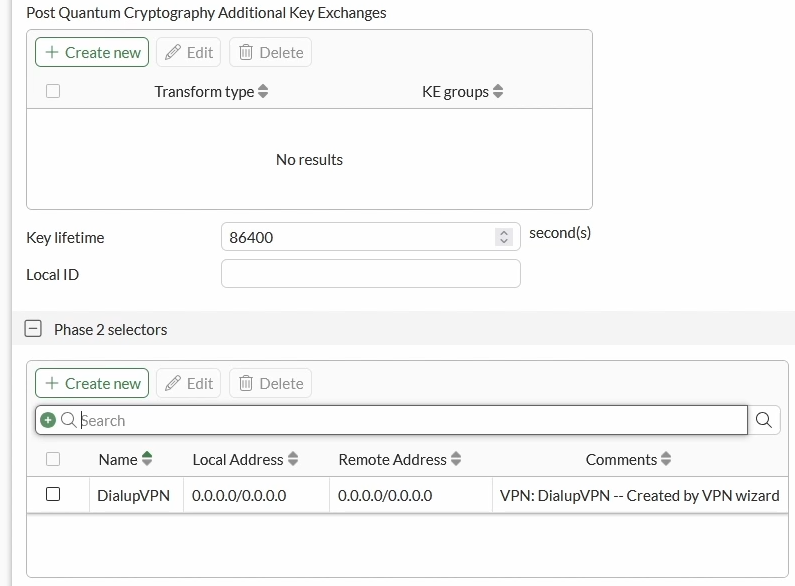
Task: Collapse the Phase 2 selectors section
Action: pyautogui.click(x=33, y=329)
